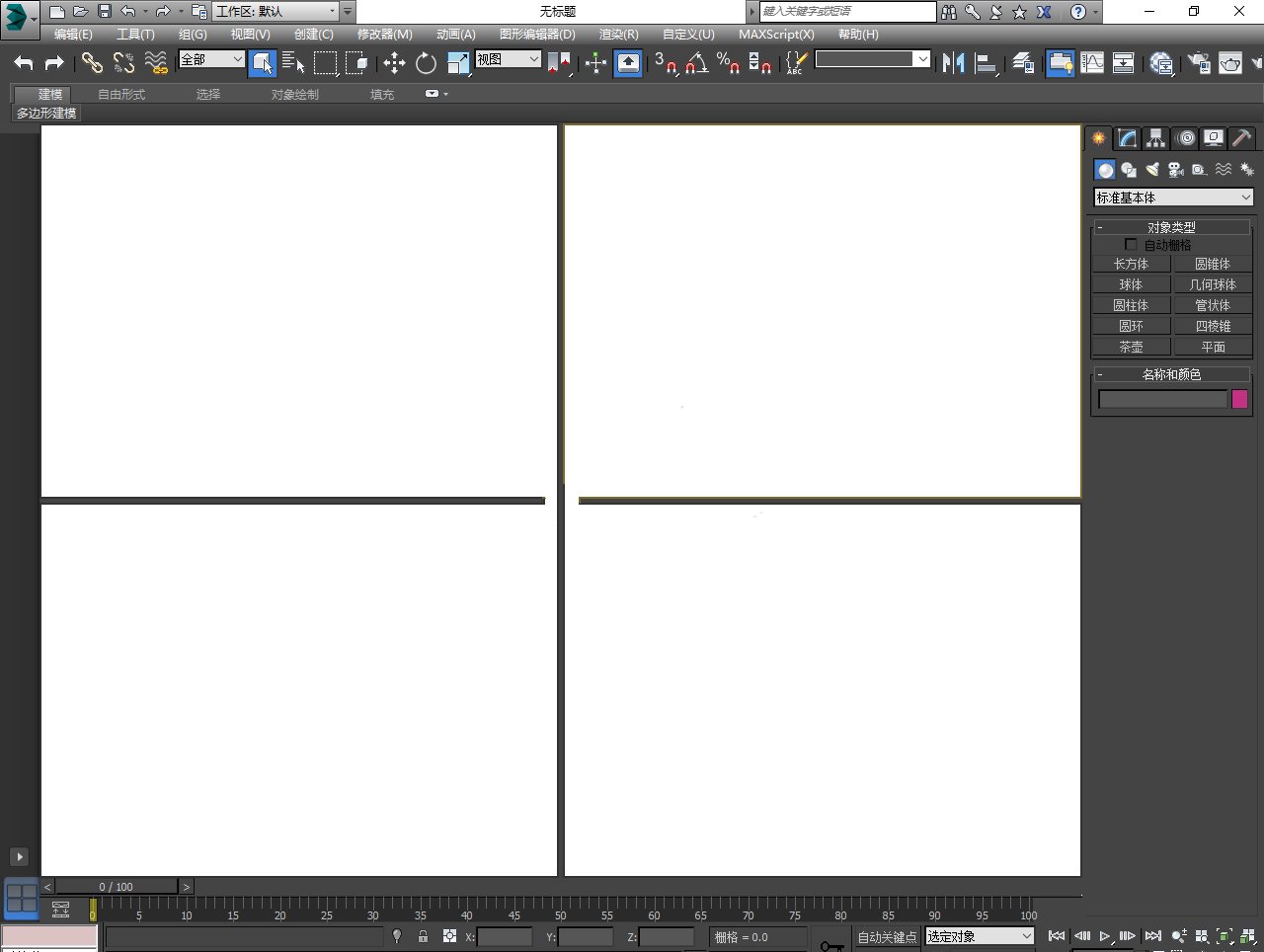The width and height of the screenshot is (1264, 952).
Task: Click the teapot Render Production icon
Action: 1229,63
